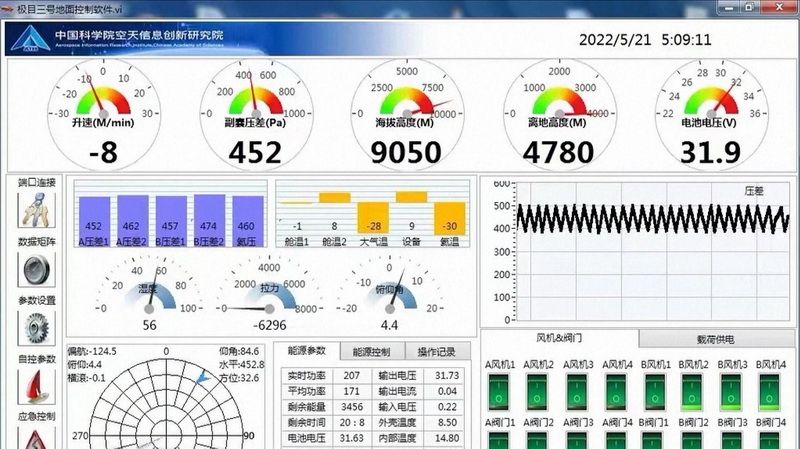Click the 应急控制 warning triangle icon
This screenshot has height=449, width=800.
tap(36, 438)
